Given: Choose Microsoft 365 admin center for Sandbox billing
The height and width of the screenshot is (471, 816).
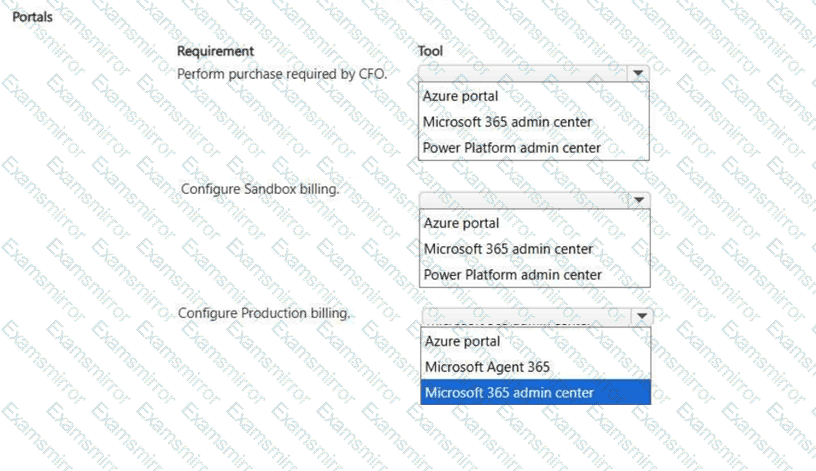Looking at the screenshot, I should [534, 249].
